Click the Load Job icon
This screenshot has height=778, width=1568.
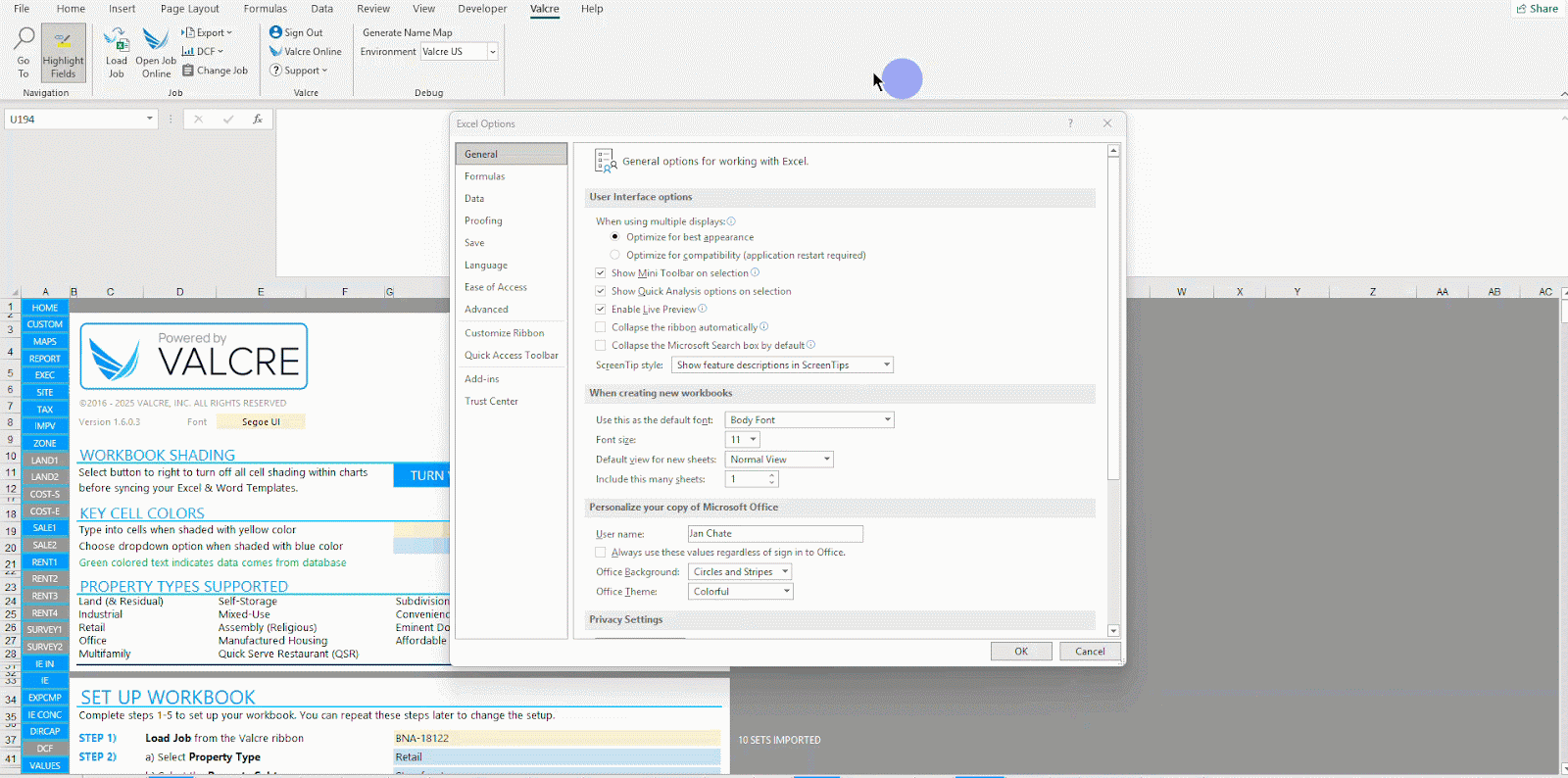pyautogui.click(x=117, y=39)
